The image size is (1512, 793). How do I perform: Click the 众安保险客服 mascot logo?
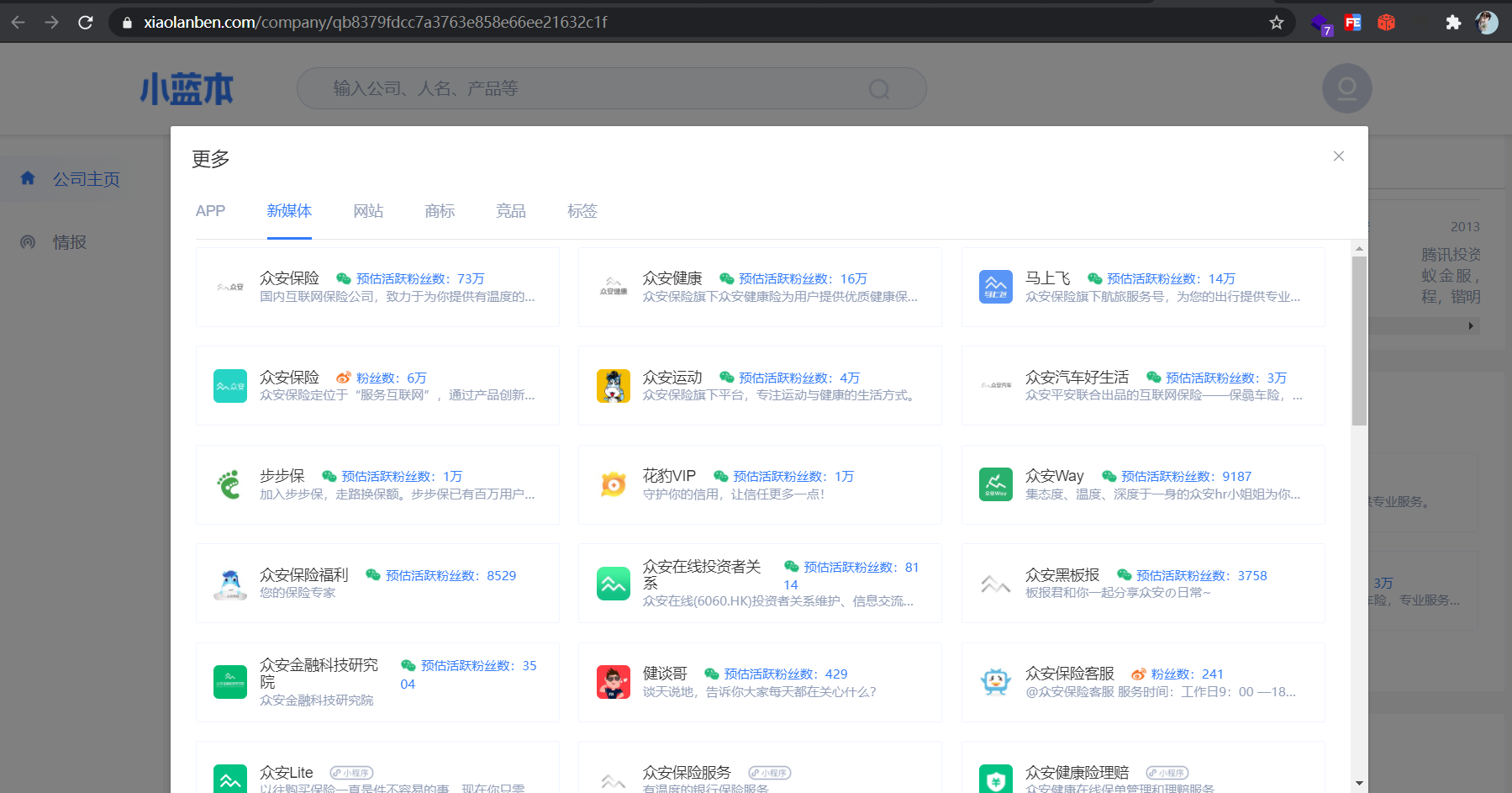click(x=996, y=682)
